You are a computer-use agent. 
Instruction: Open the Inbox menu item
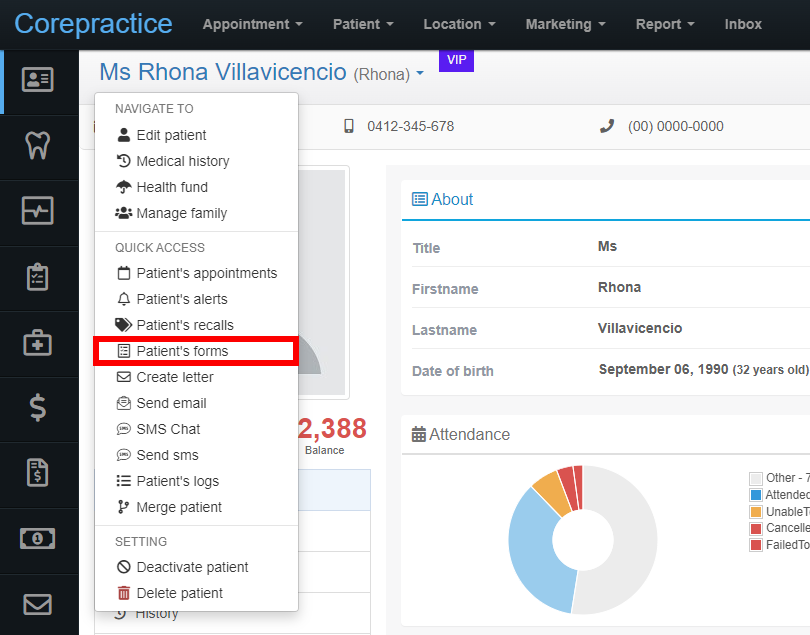pos(743,24)
